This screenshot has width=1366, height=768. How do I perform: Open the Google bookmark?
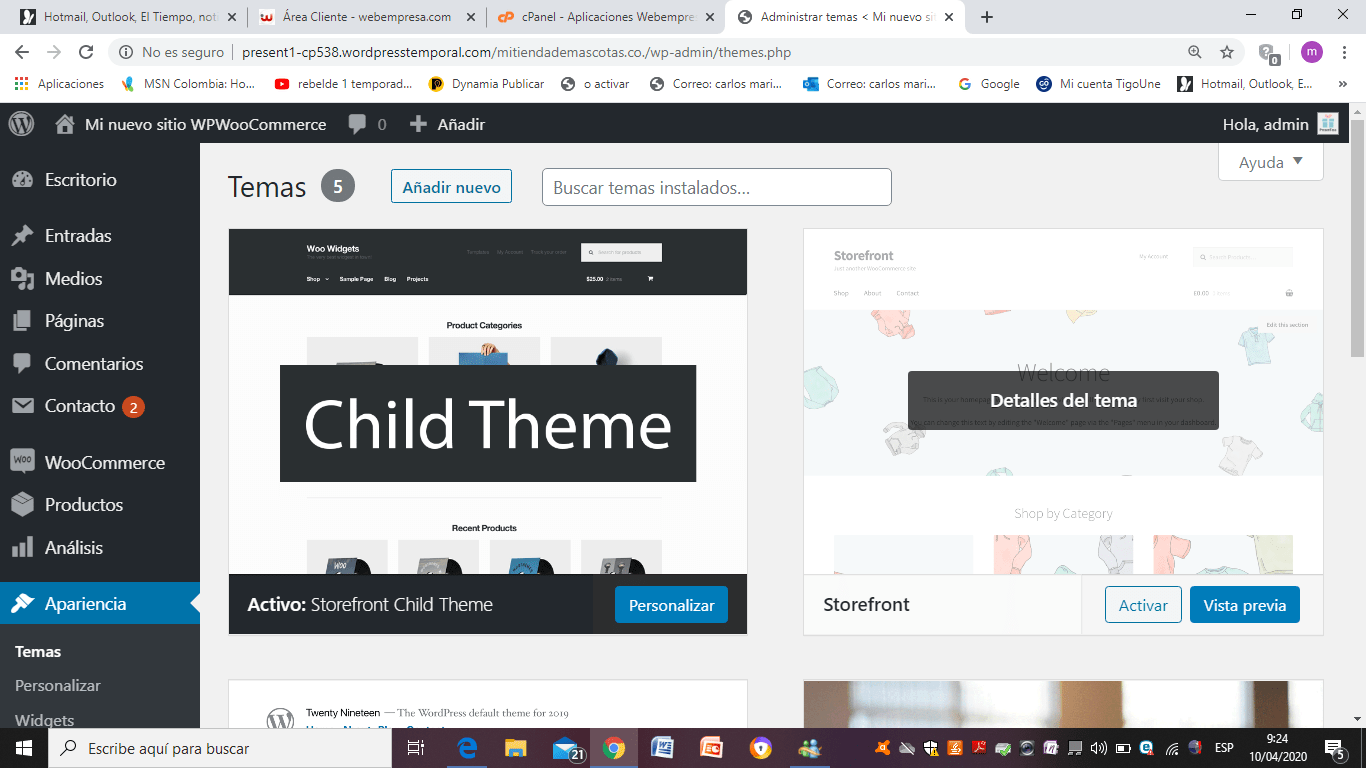(x=989, y=84)
